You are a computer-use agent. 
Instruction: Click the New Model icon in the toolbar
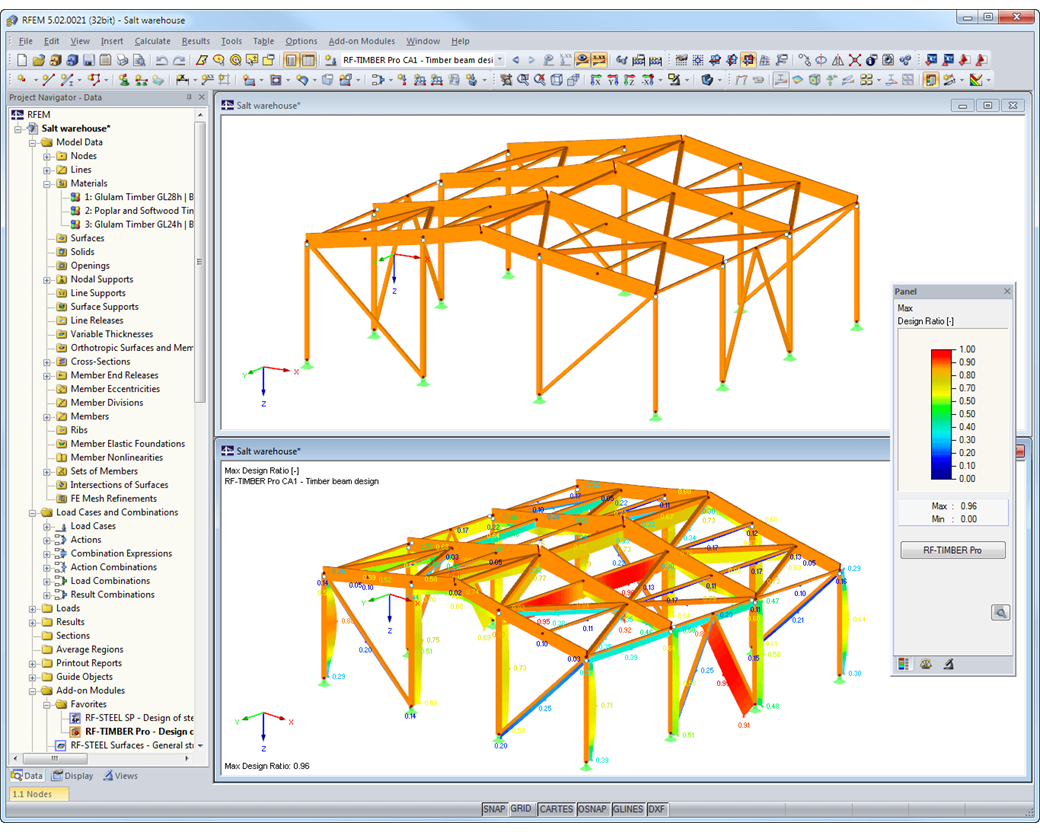pyautogui.click(x=22, y=60)
